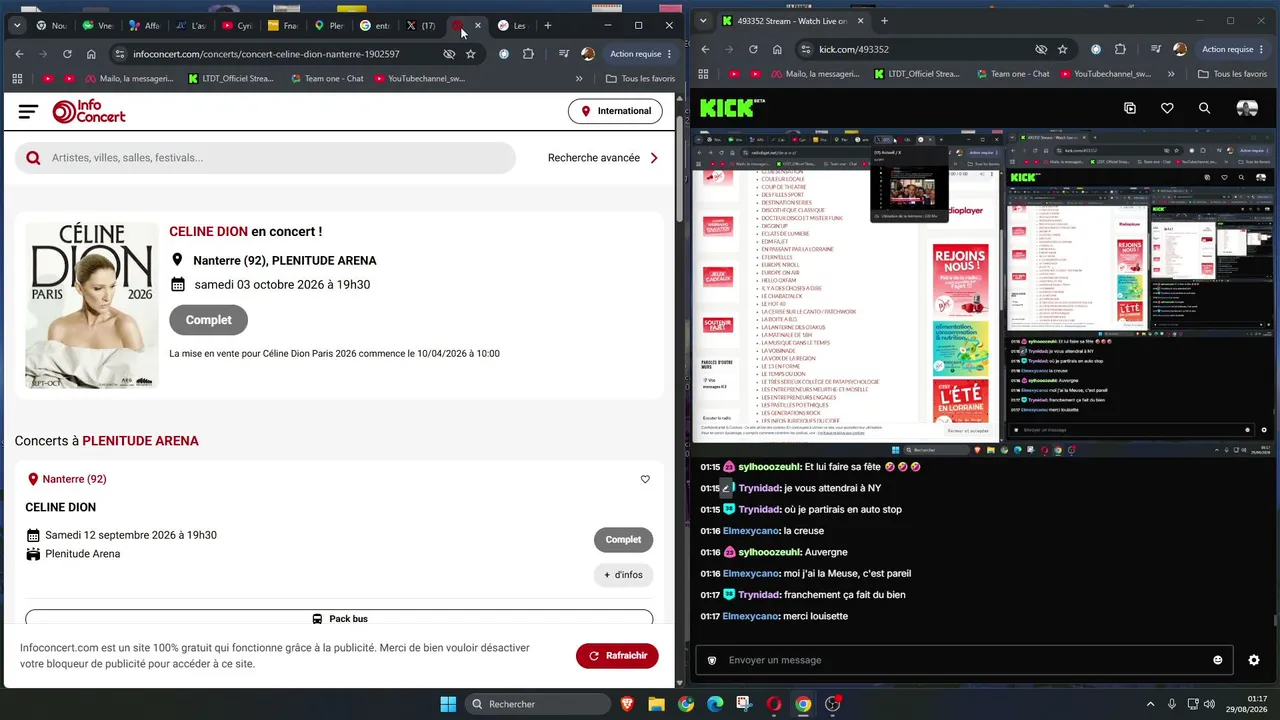Open Microsoft Edge from the taskbar
This screenshot has height=720, width=1280.
[715, 704]
